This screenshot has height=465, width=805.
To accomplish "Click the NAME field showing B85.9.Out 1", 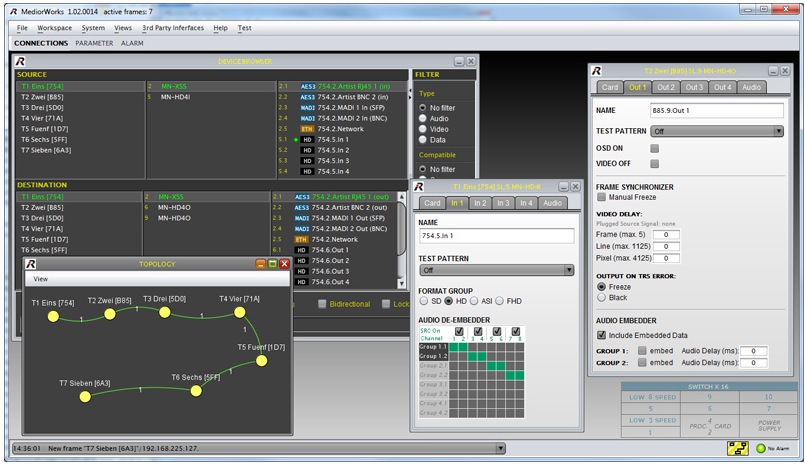I will click(x=717, y=110).
